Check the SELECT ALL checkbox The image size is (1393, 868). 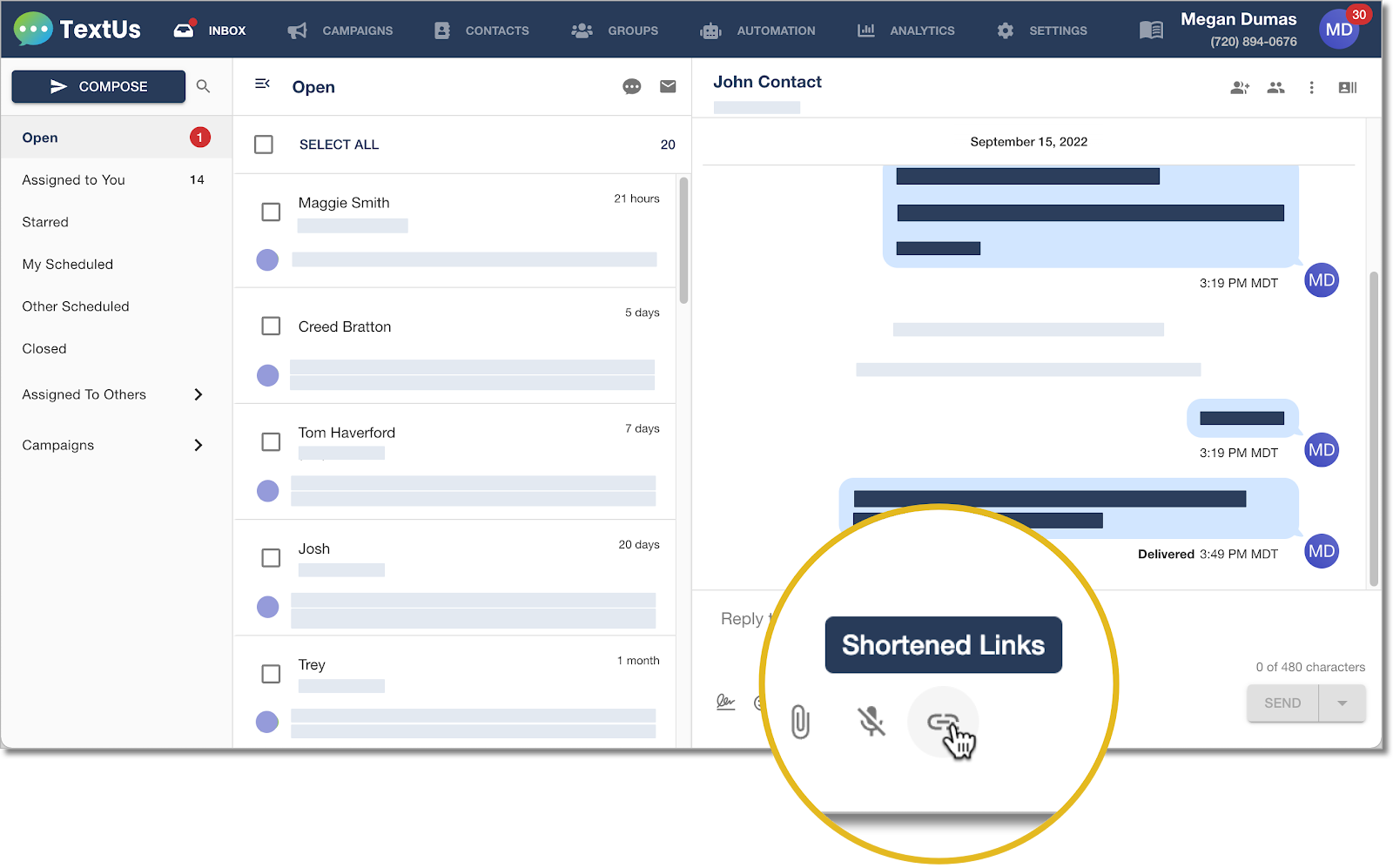pyautogui.click(x=264, y=145)
